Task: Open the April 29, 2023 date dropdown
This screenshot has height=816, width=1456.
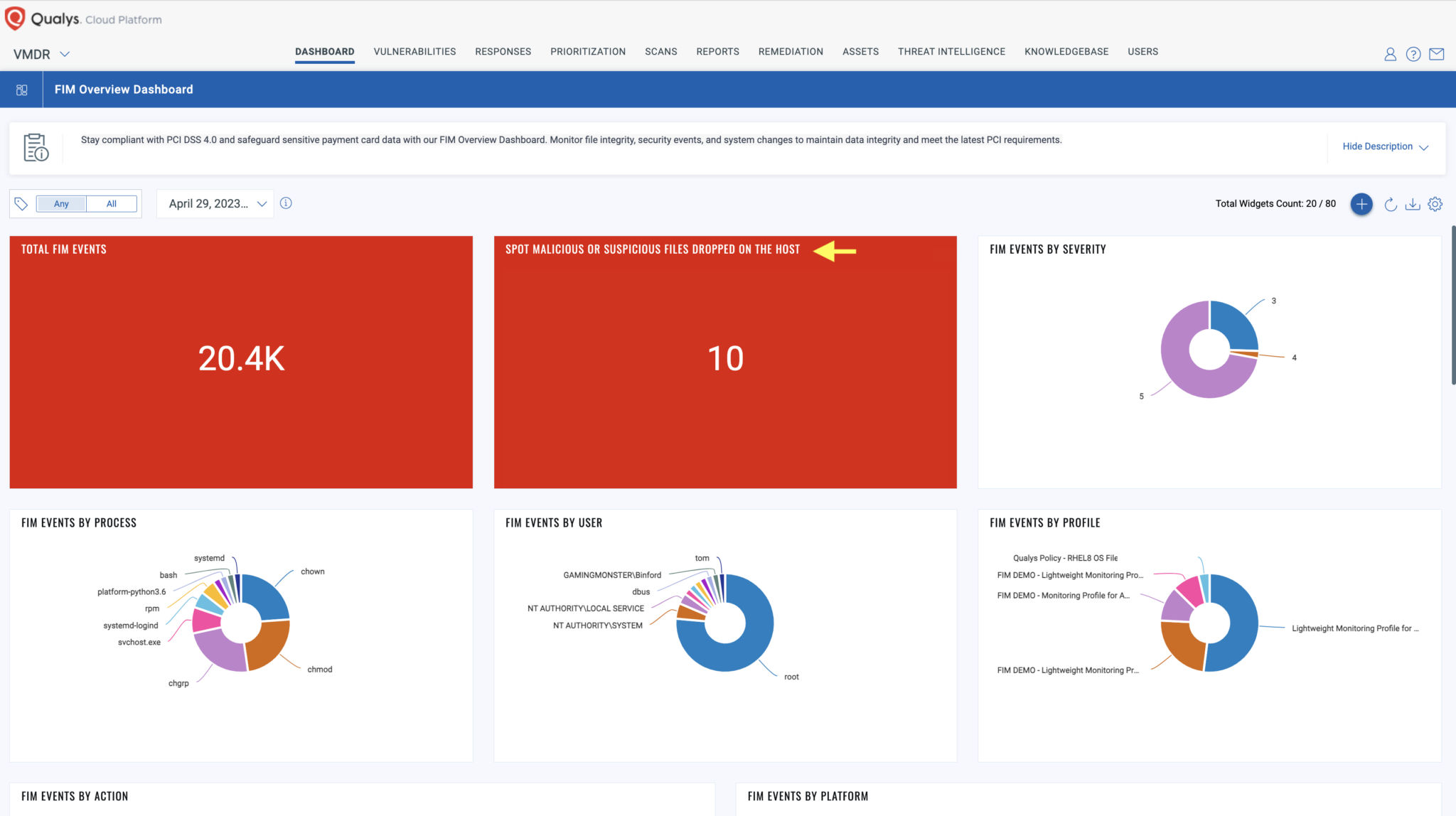Action: click(215, 203)
